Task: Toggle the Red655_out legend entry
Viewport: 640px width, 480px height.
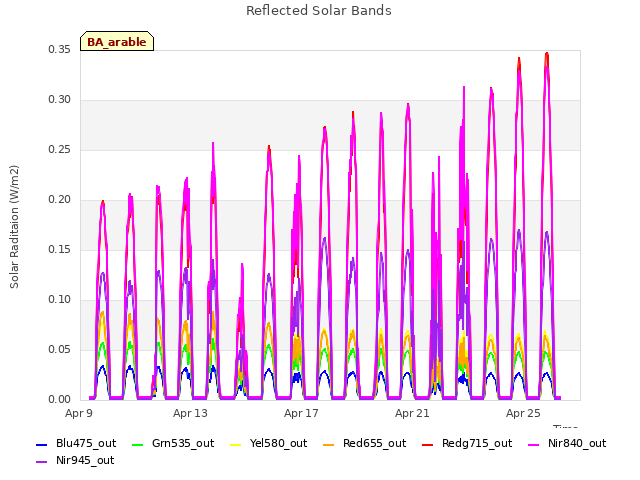Action: [x=364, y=443]
